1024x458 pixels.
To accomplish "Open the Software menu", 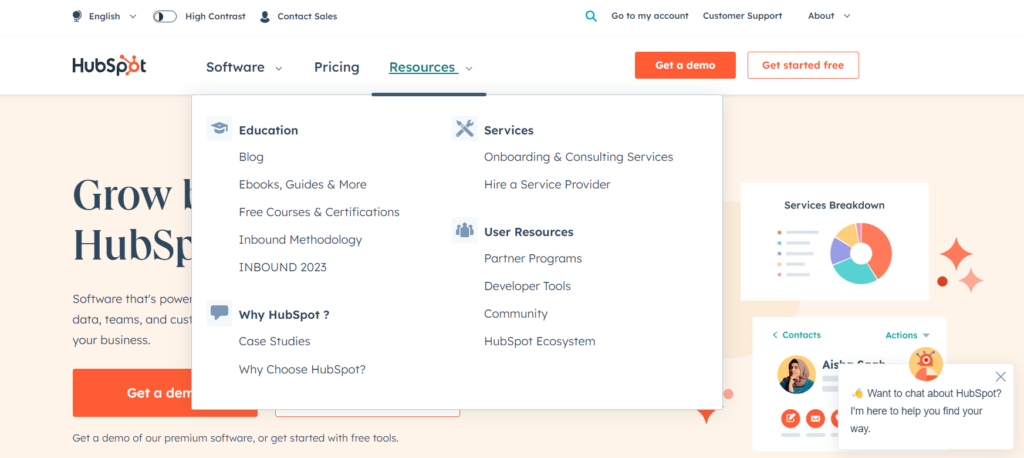I will [235, 67].
